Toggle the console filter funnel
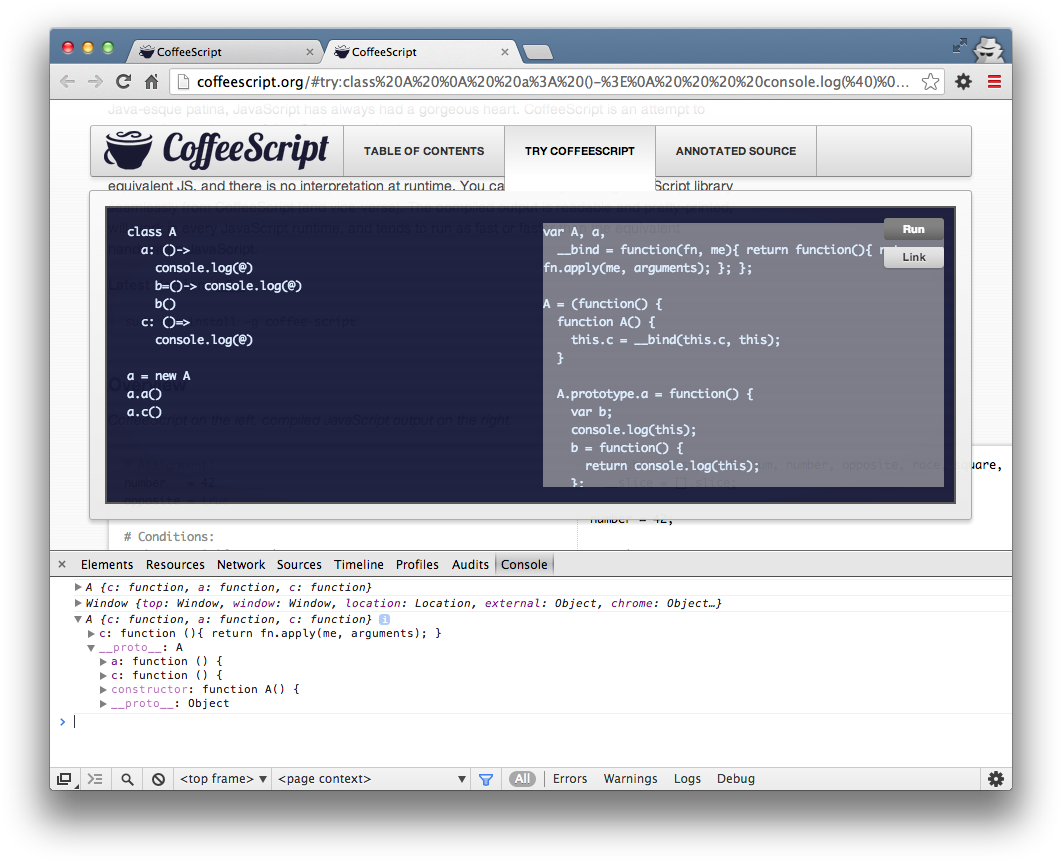The height and width of the screenshot is (861, 1061). (486, 780)
